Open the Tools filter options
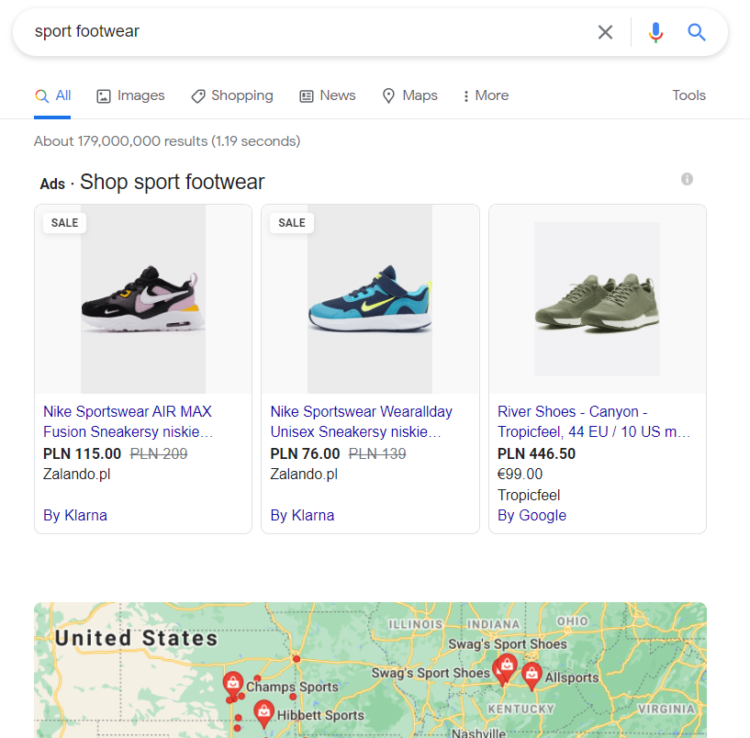The height and width of the screenshot is (738, 750). 689,96
